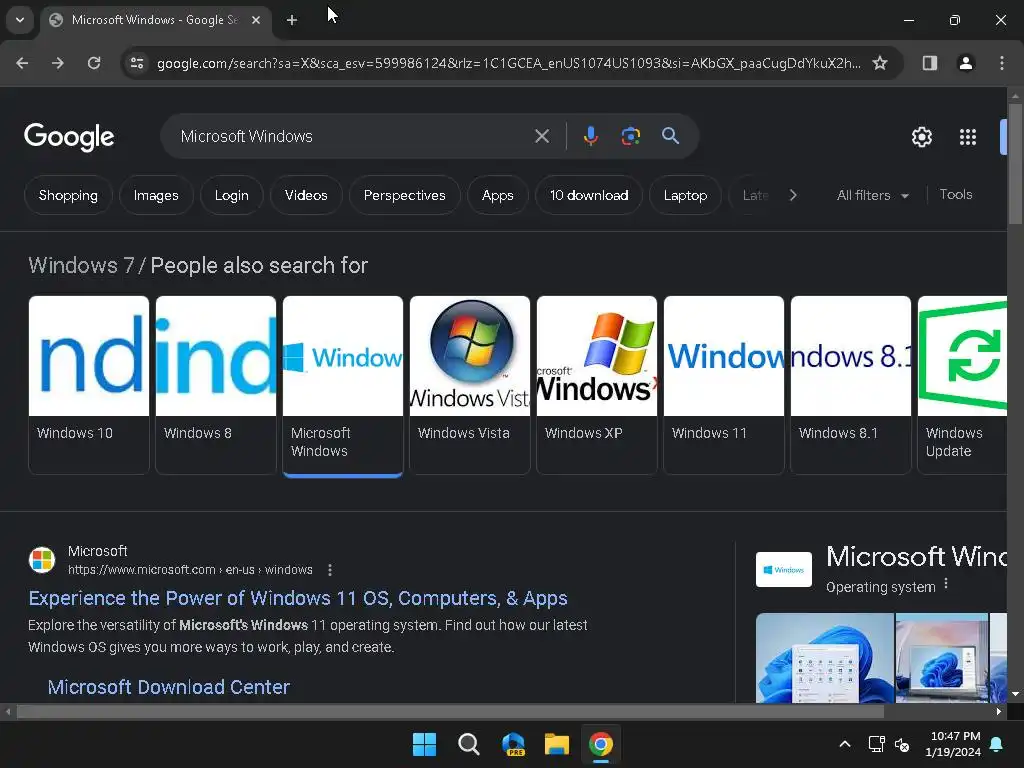Click the Chrome taskbar icon
The width and height of the screenshot is (1024, 768).
601,744
